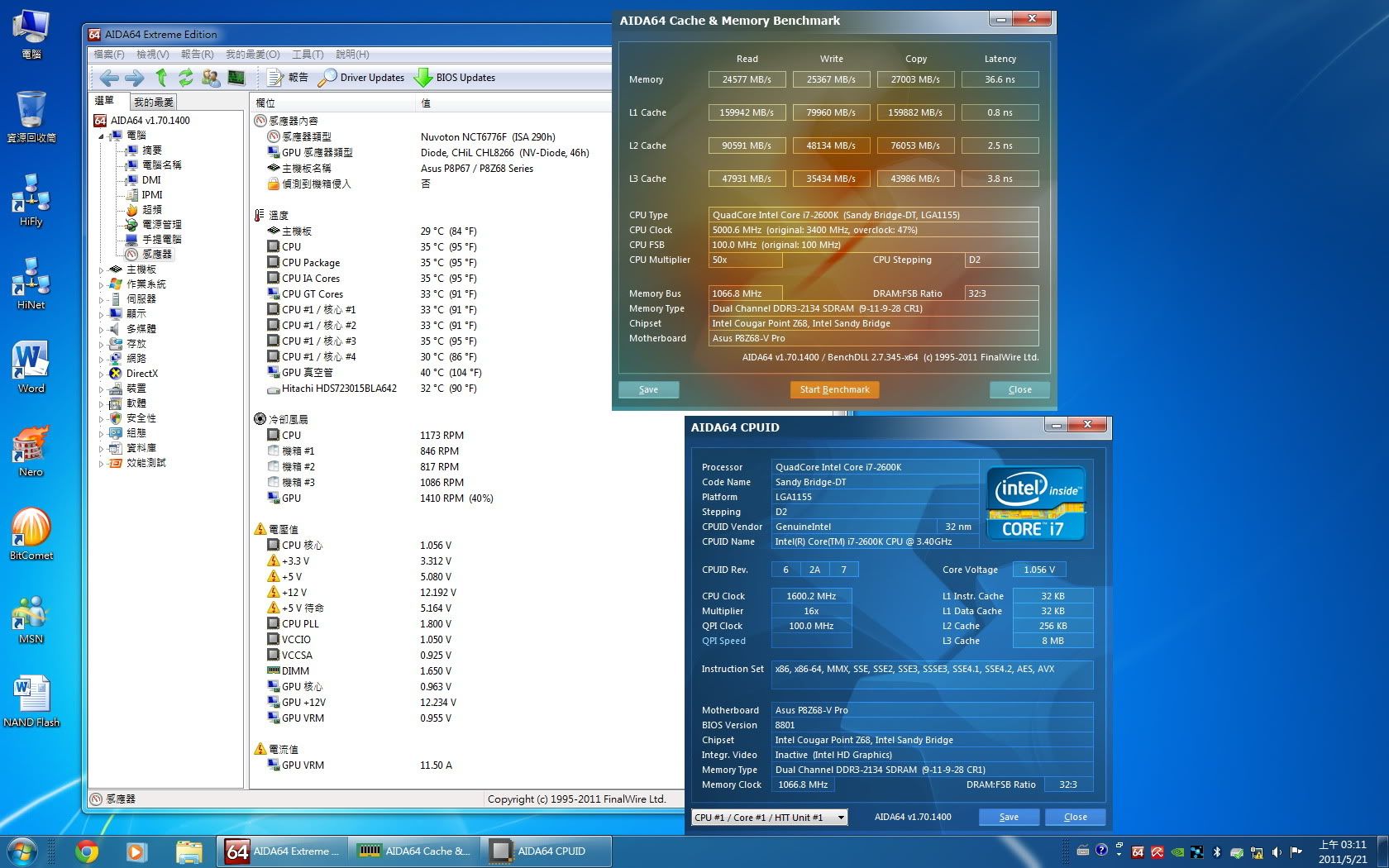Click the users icon in AIDA64 toolbar
Viewport: 1389px width, 868px height.
click(x=211, y=78)
